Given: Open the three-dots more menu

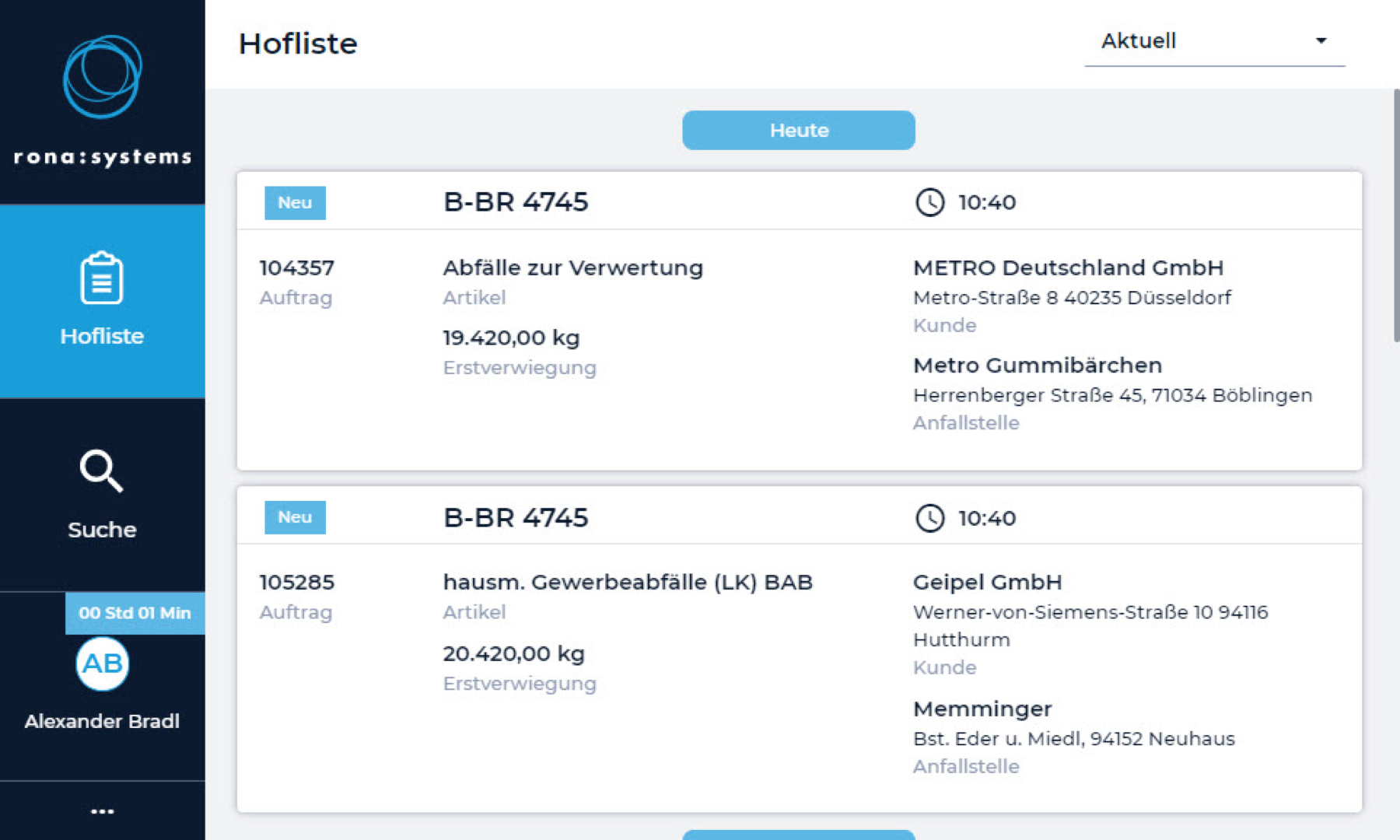Looking at the screenshot, I should coord(102,811).
